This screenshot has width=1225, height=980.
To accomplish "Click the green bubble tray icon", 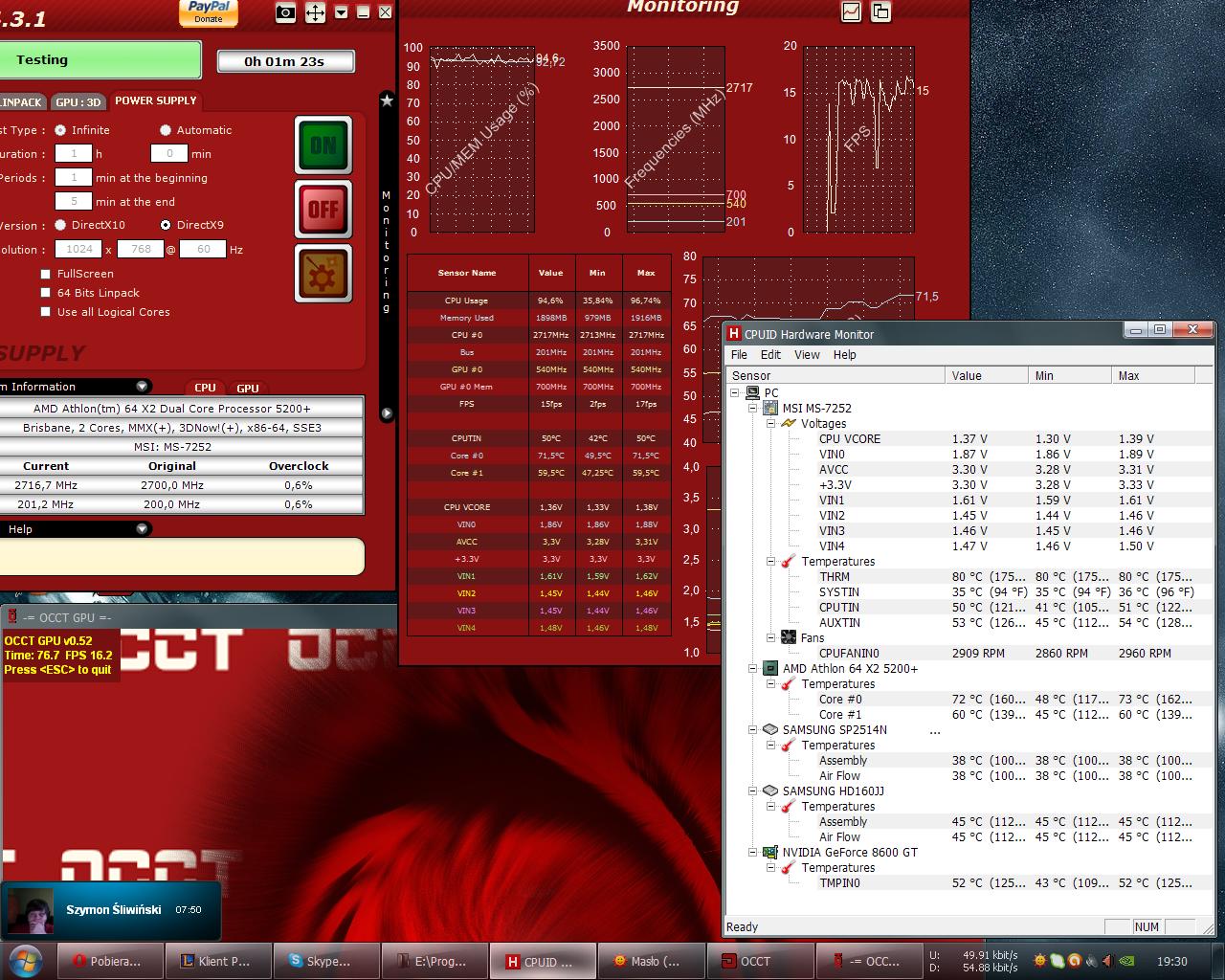I will pyautogui.click(x=1057, y=961).
